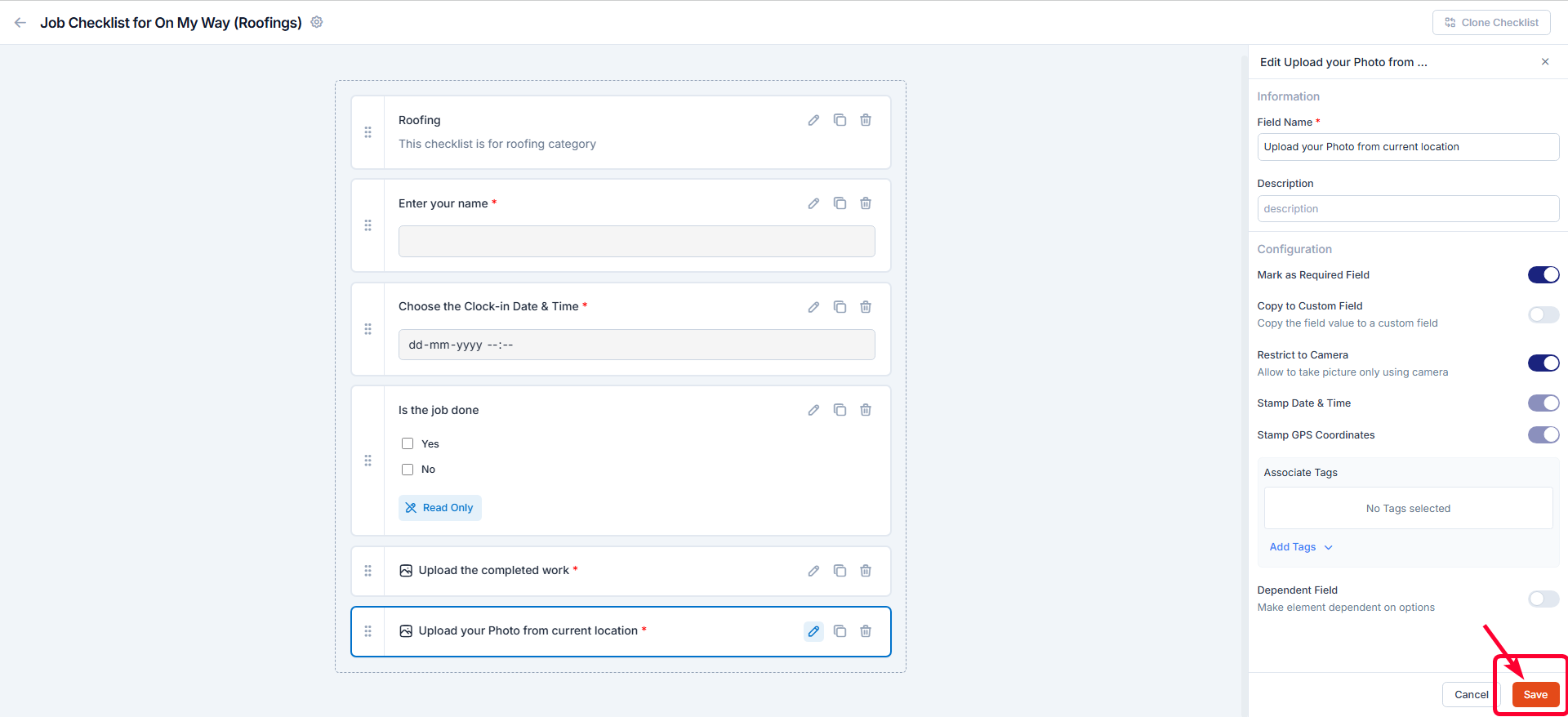This screenshot has width=1568, height=717.
Task: Delete the 'Is the job done' field
Action: (866, 410)
